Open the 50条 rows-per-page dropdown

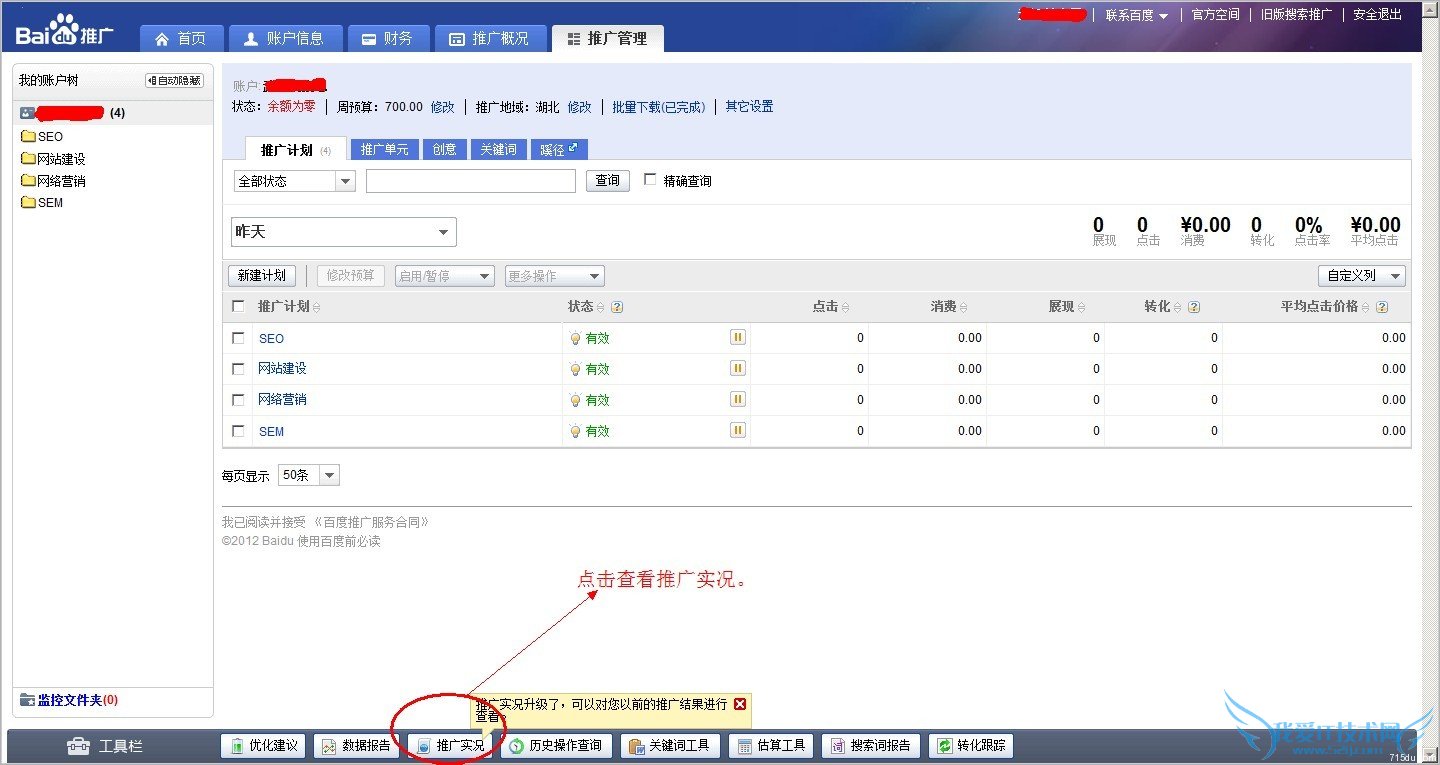[309, 475]
